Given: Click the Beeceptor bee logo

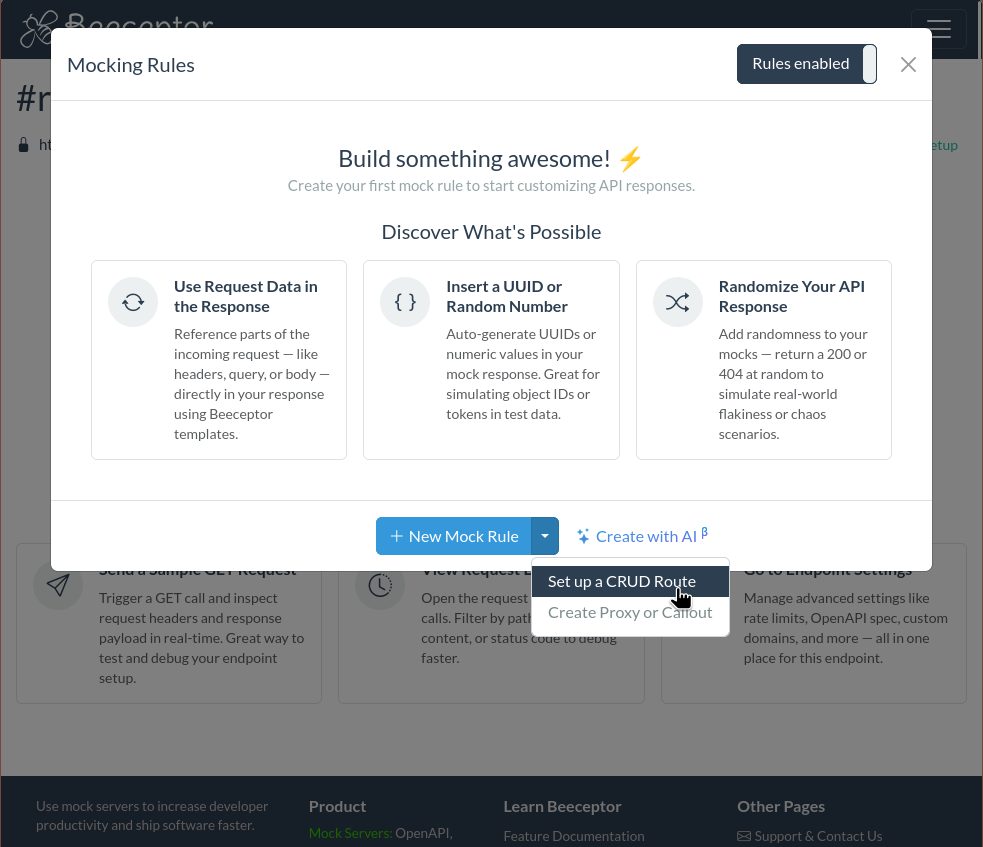Looking at the screenshot, I should [40, 28].
